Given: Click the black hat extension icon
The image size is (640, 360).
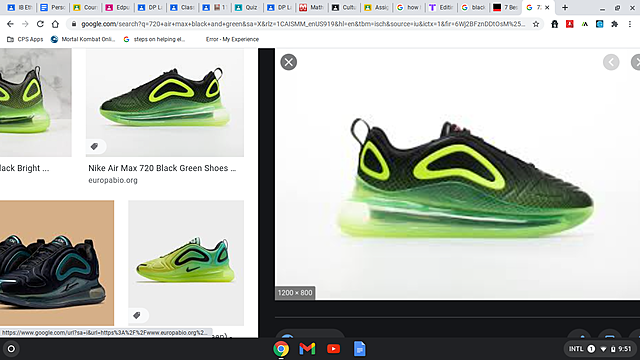Looking at the screenshot, I should tap(554, 24).
